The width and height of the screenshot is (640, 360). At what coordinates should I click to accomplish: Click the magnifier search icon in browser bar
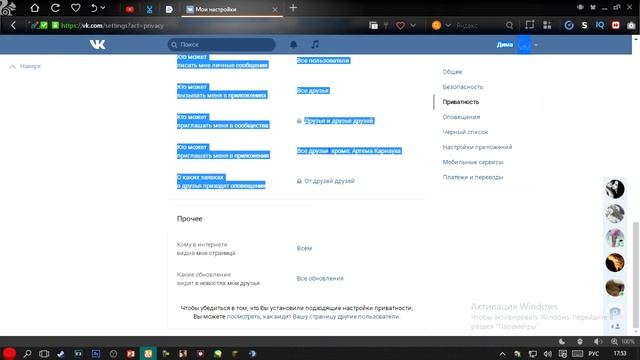pos(509,25)
